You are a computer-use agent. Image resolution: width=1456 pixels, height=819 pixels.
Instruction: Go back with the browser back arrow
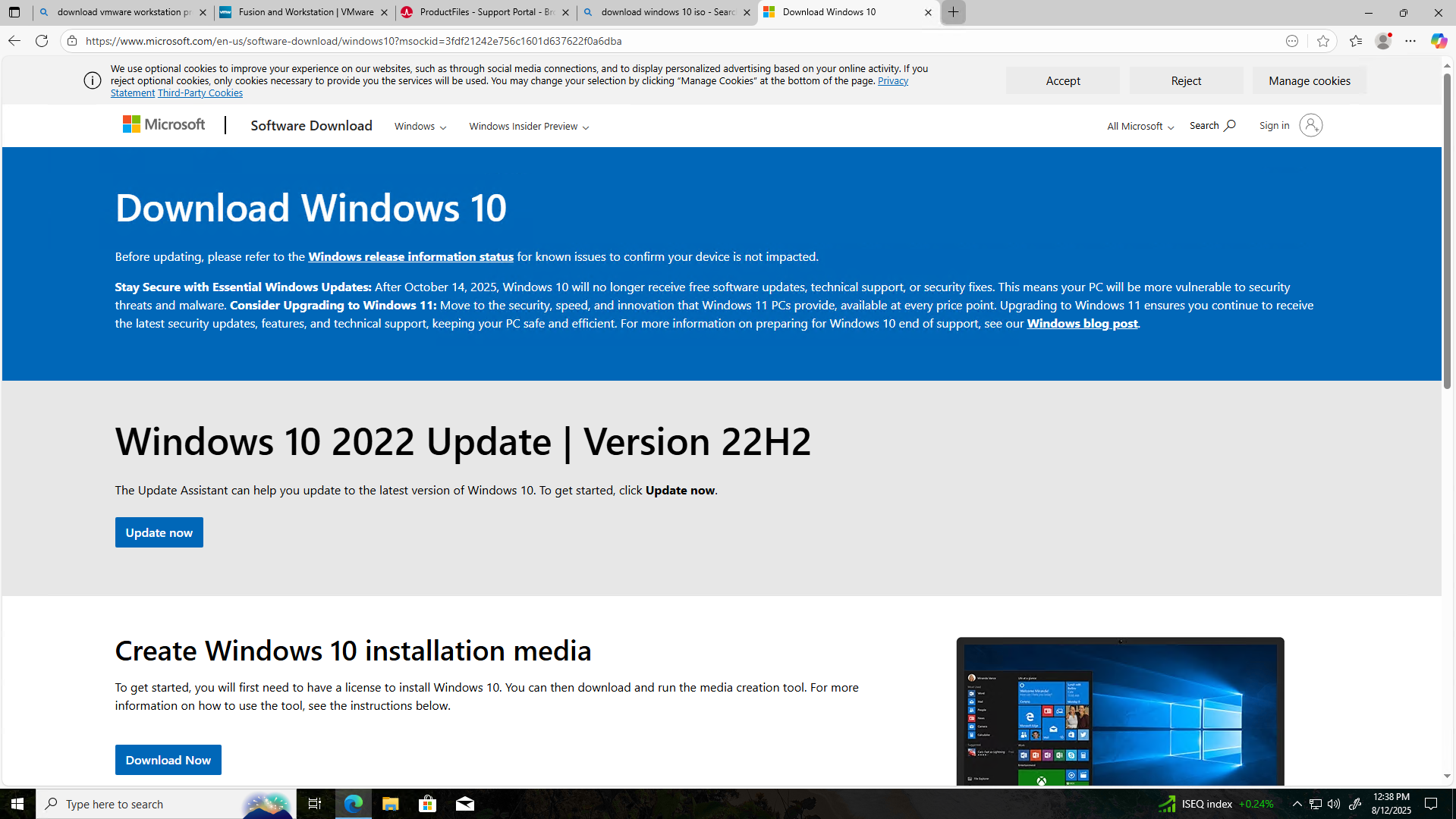pos(14,41)
